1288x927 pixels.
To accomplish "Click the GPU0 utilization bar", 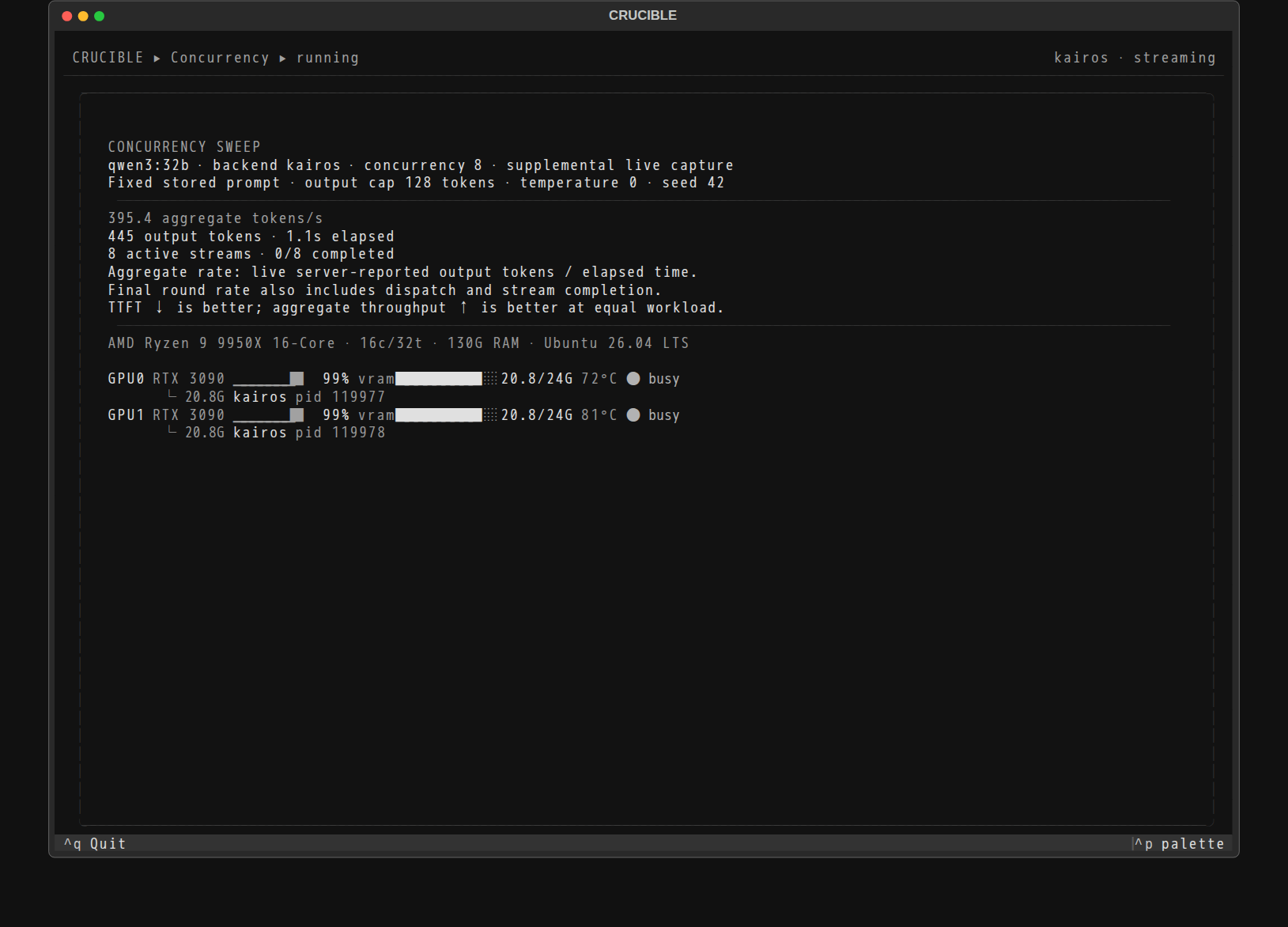I will 268,379.
